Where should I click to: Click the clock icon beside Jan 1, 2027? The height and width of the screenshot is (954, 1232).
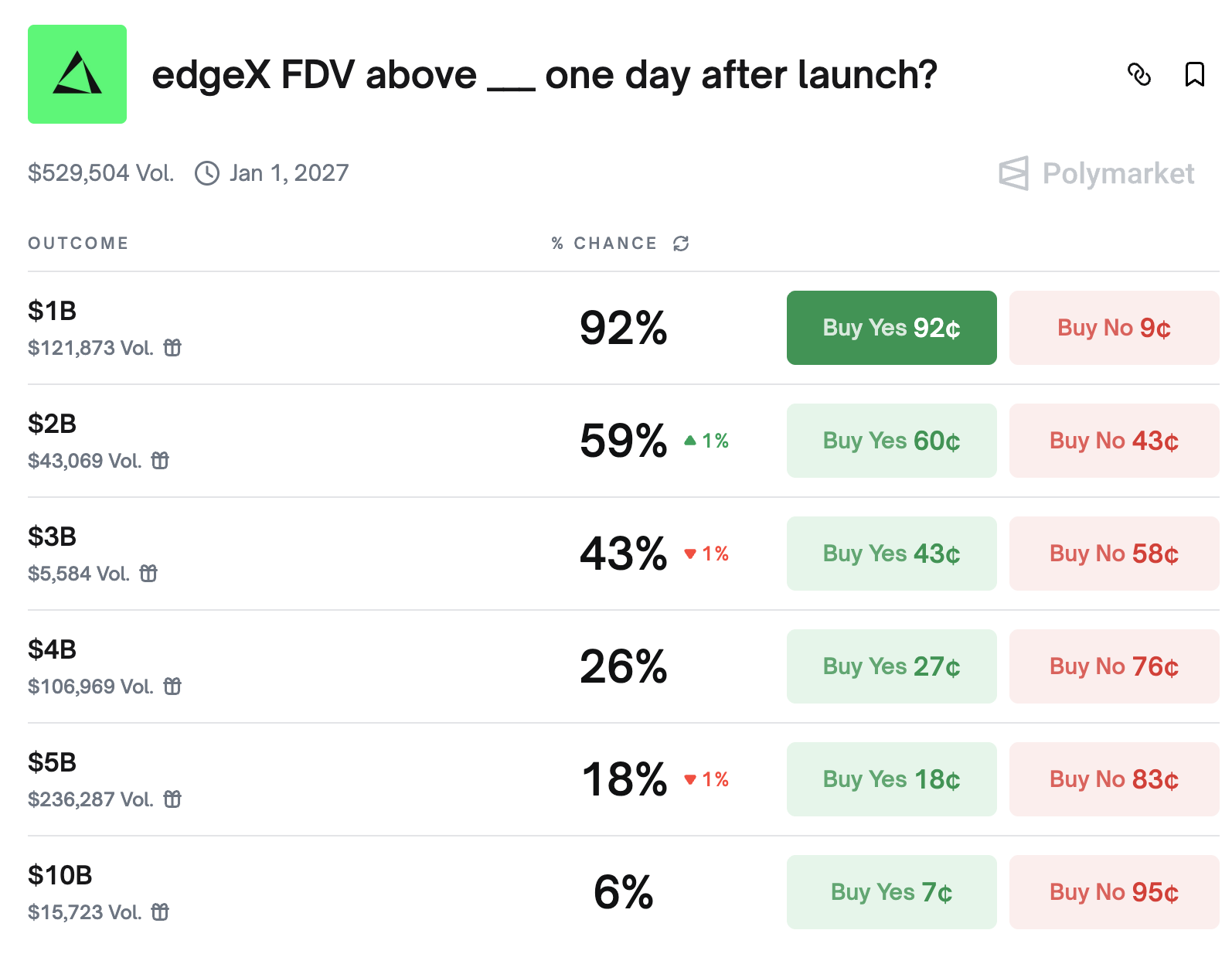coord(206,173)
